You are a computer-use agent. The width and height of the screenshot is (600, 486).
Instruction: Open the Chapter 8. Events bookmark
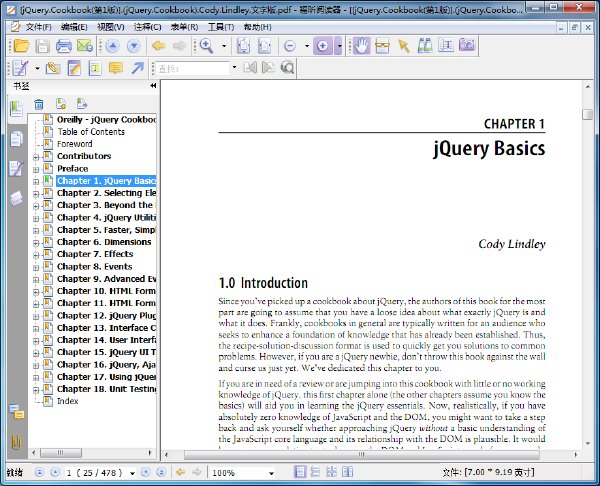tap(95, 266)
